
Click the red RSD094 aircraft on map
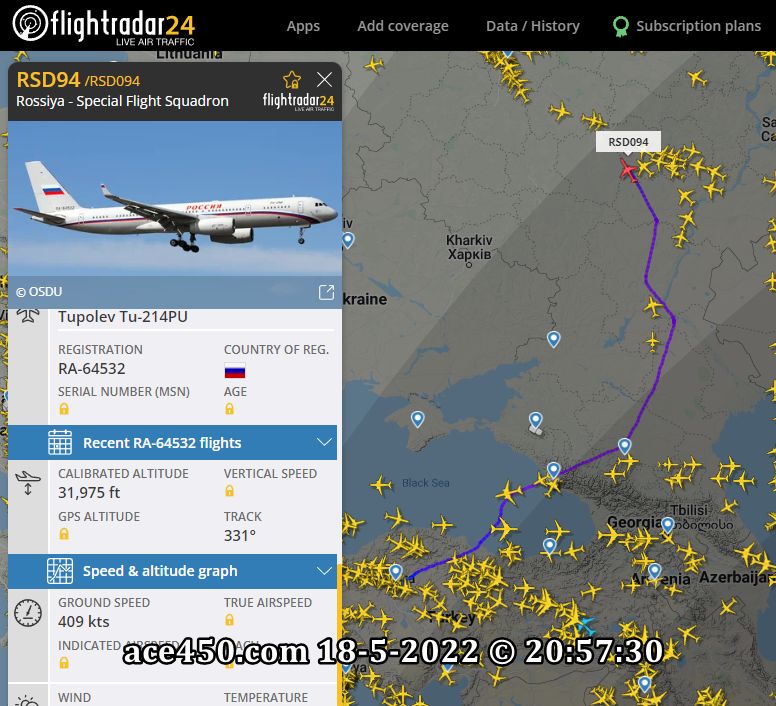[628, 171]
